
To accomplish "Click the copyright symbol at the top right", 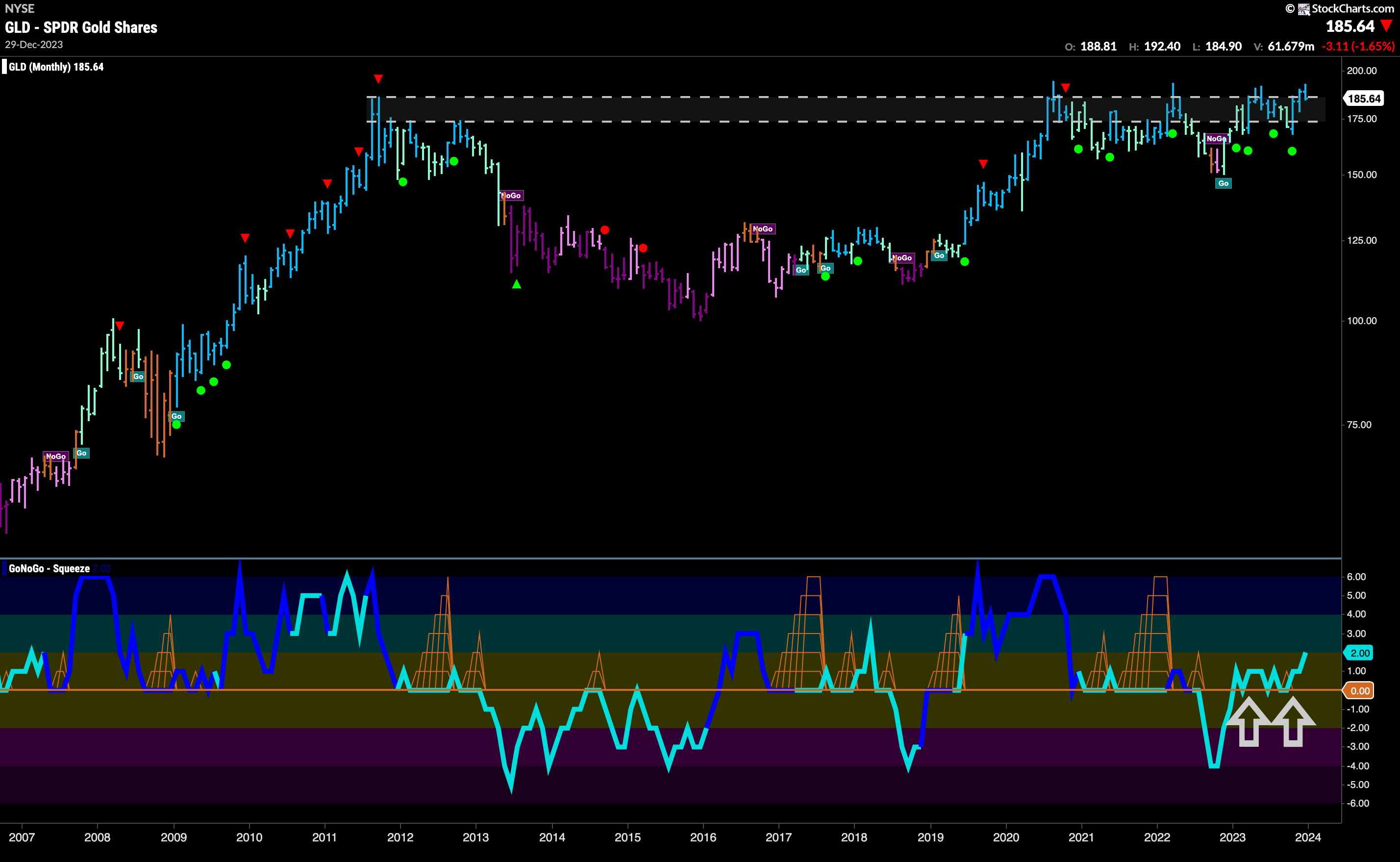I will (x=1290, y=8).
